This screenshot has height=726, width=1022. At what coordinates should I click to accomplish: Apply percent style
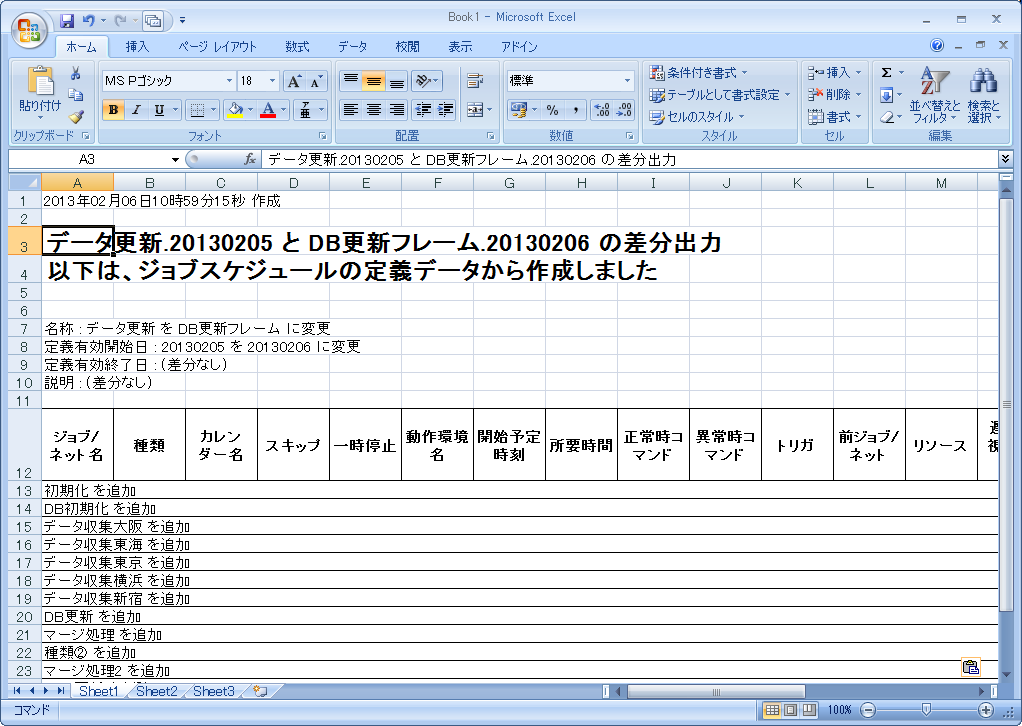(x=553, y=110)
